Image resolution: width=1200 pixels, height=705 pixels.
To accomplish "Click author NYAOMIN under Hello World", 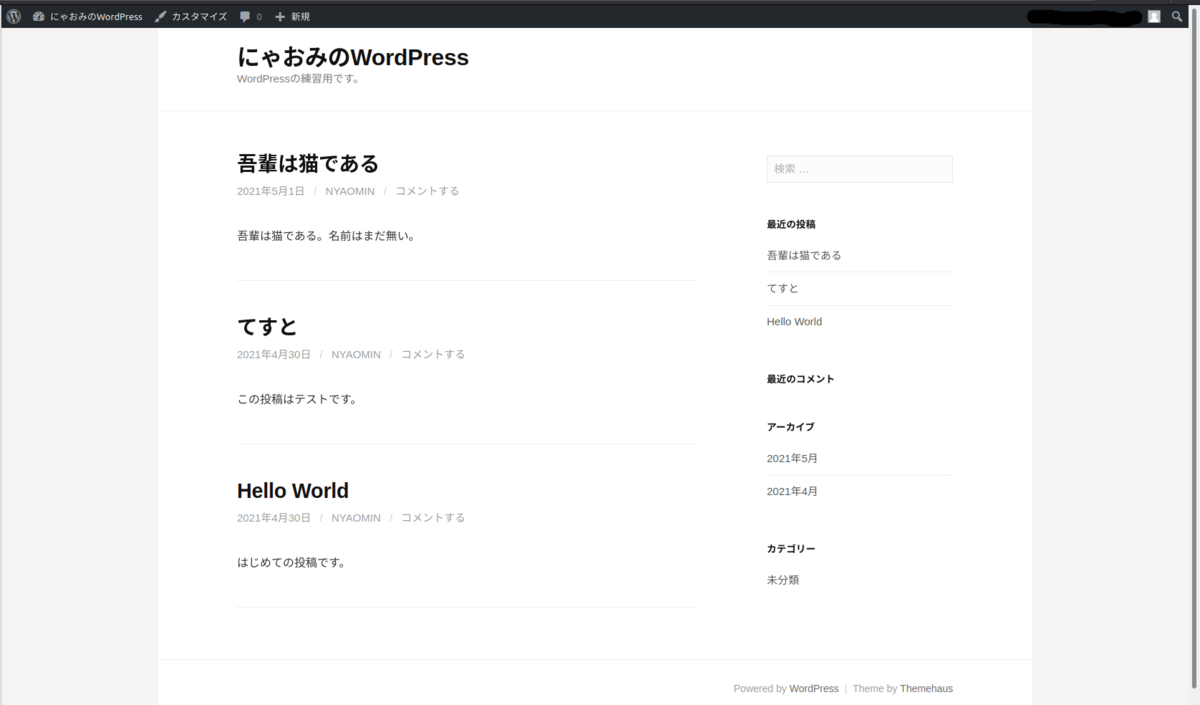I will pyautogui.click(x=356, y=518).
